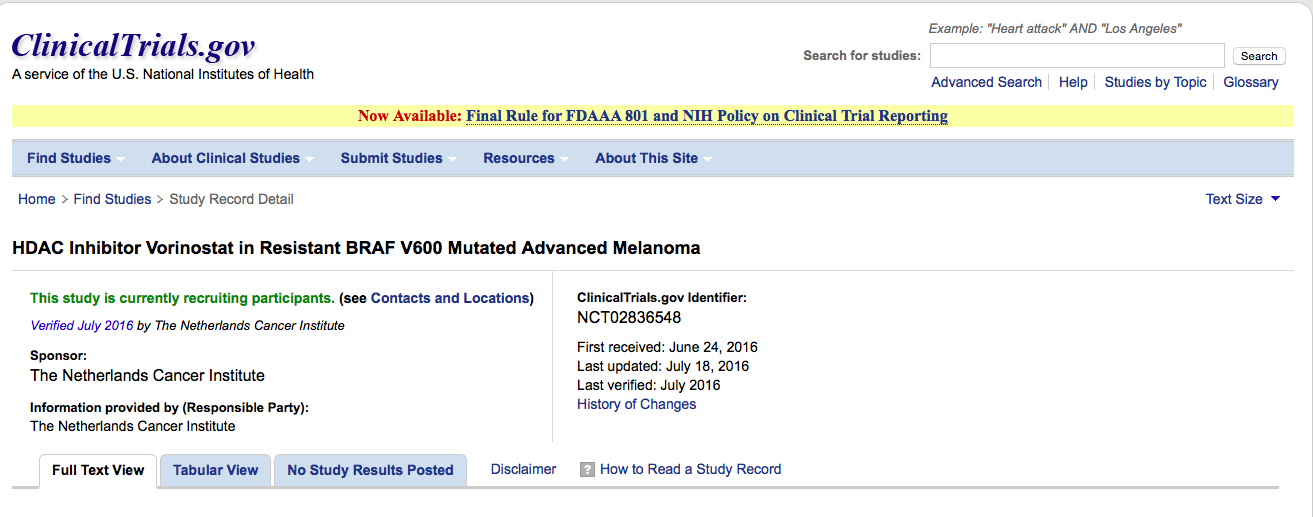Focus the Search for studies field
Screen dimensions: 1313x517
click(x=1077, y=56)
